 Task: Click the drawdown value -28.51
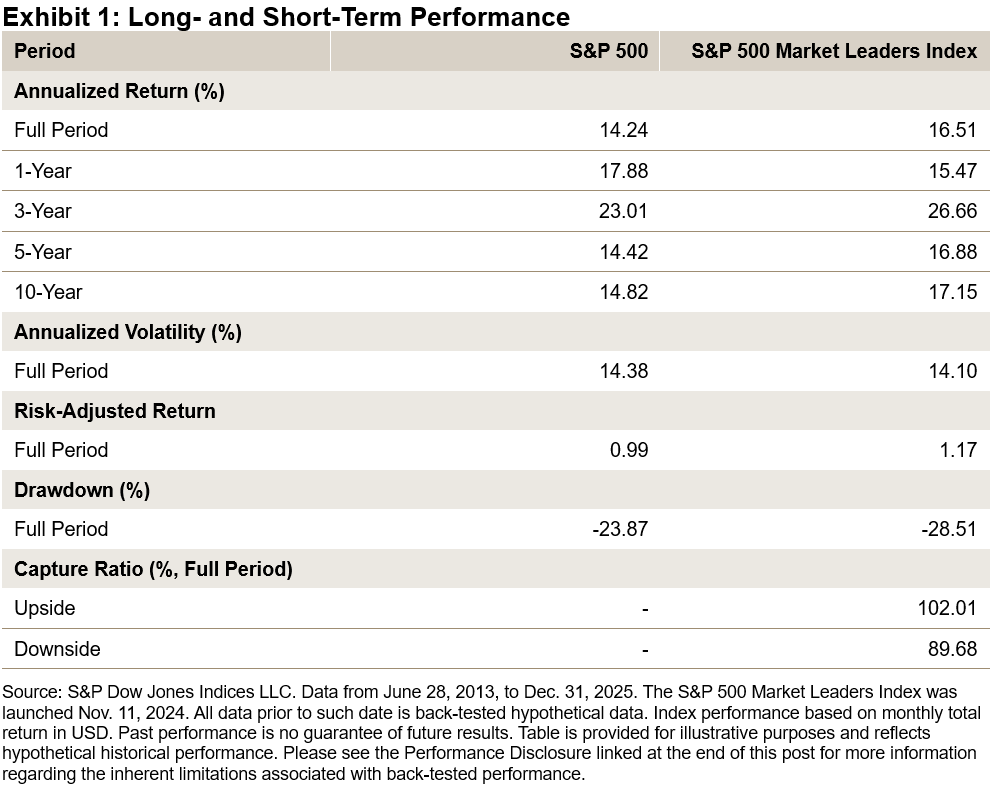tap(948, 529)
